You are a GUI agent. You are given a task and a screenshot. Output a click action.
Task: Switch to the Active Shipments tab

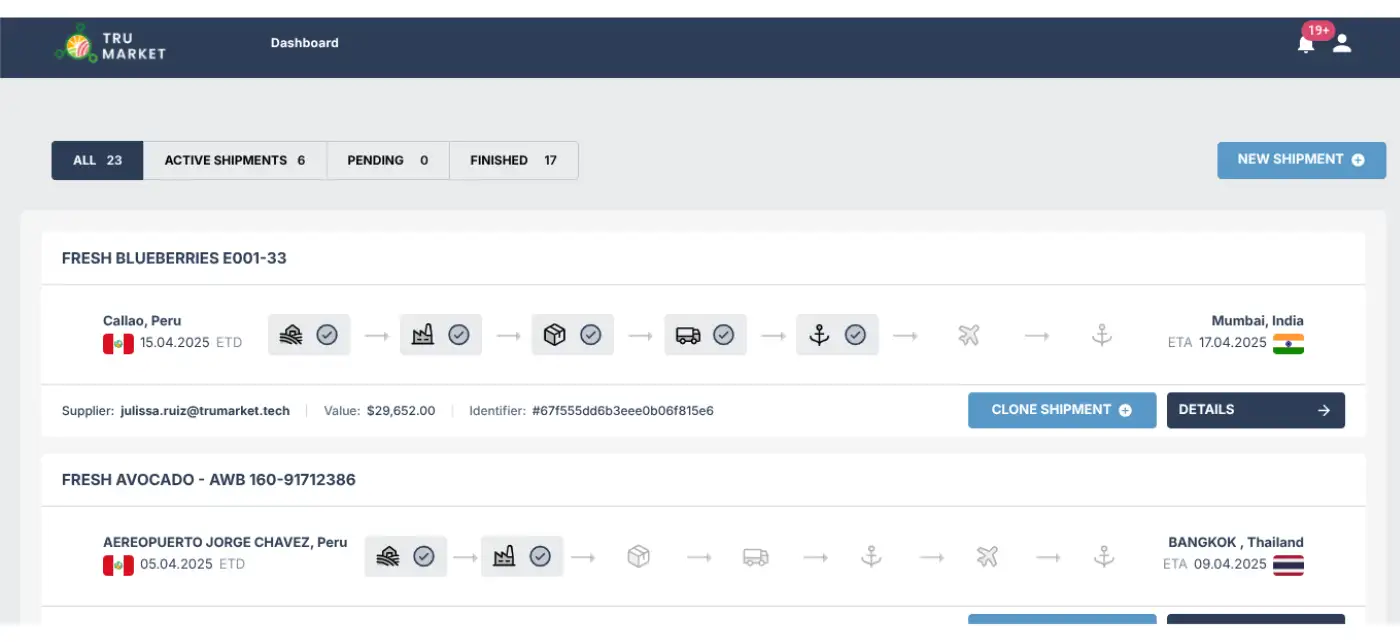click(235, 160)
